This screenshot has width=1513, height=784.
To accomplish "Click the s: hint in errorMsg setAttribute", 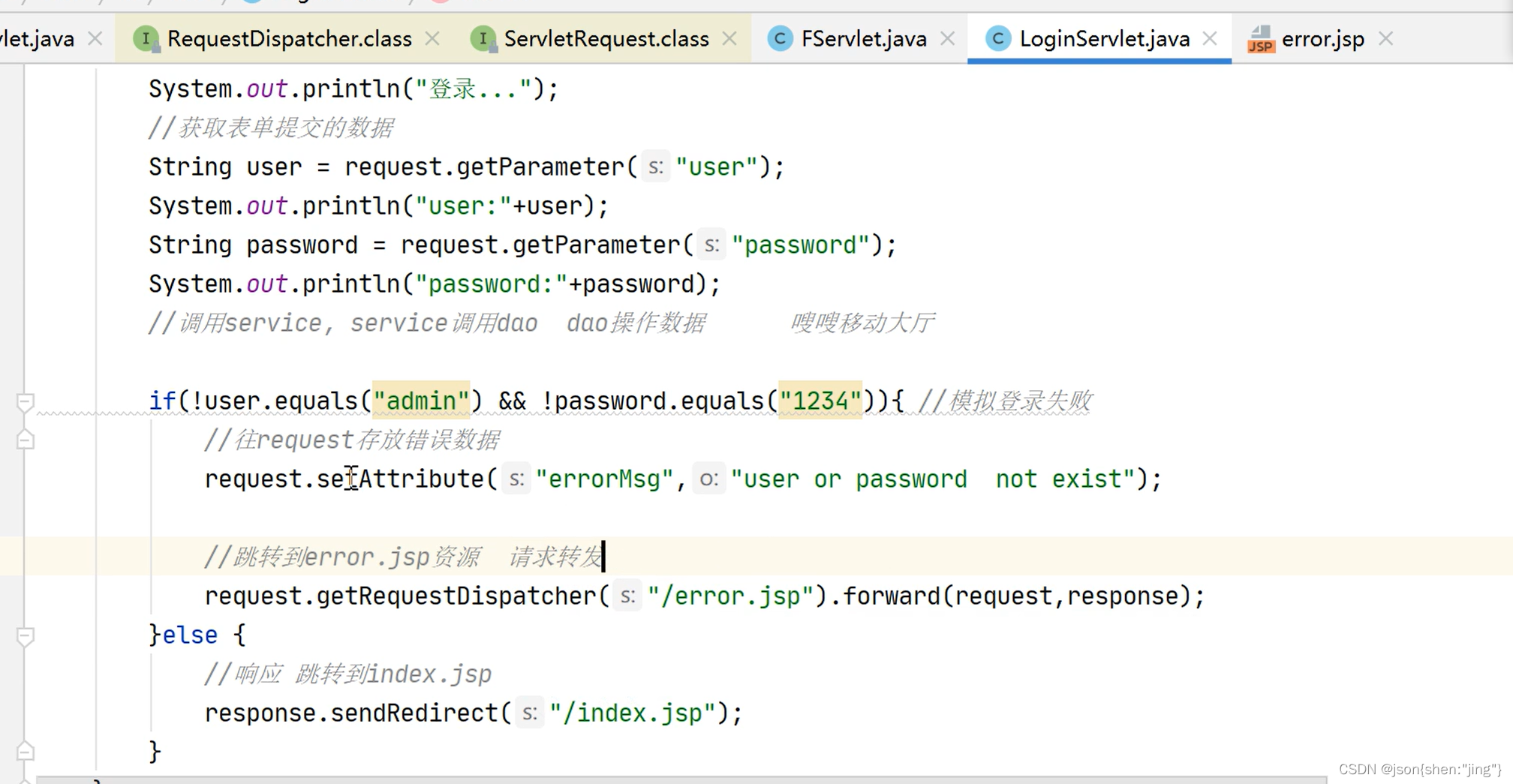I will (516, 479).
